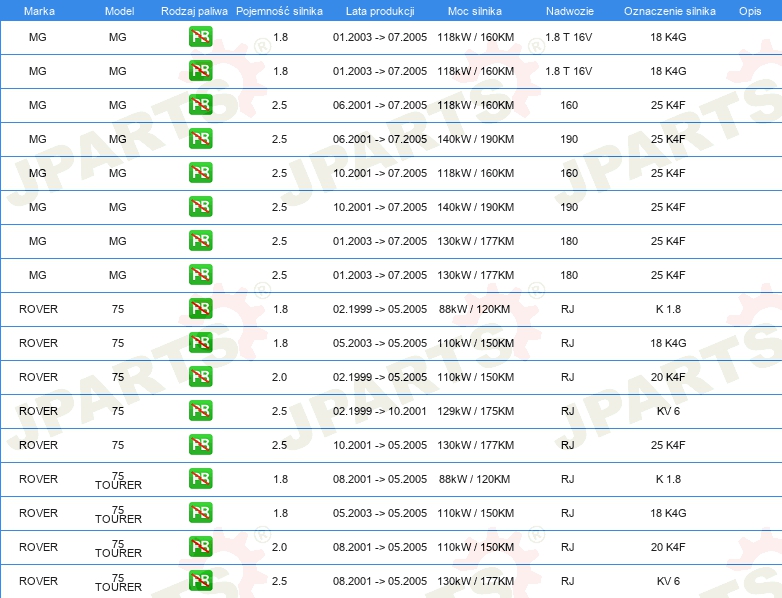Click body 160 in the MG 06.2001 row

[x=569, y=105]
